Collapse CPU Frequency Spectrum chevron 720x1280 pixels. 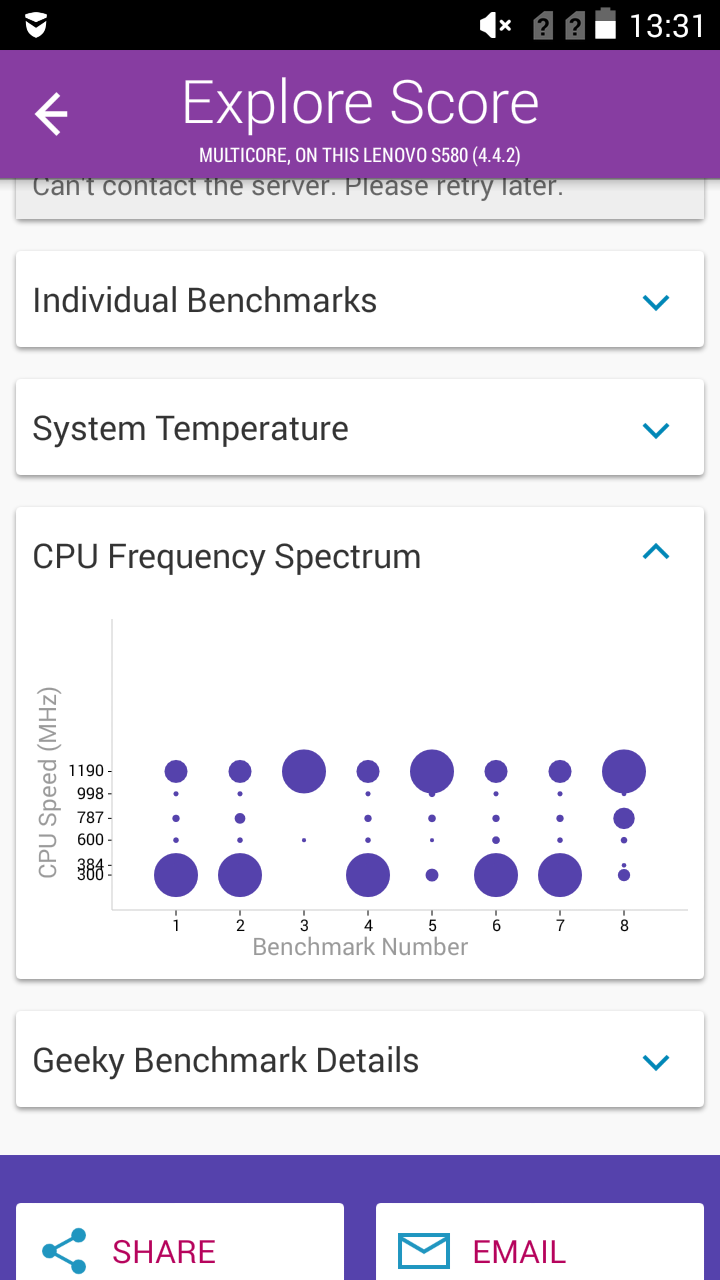656,551
